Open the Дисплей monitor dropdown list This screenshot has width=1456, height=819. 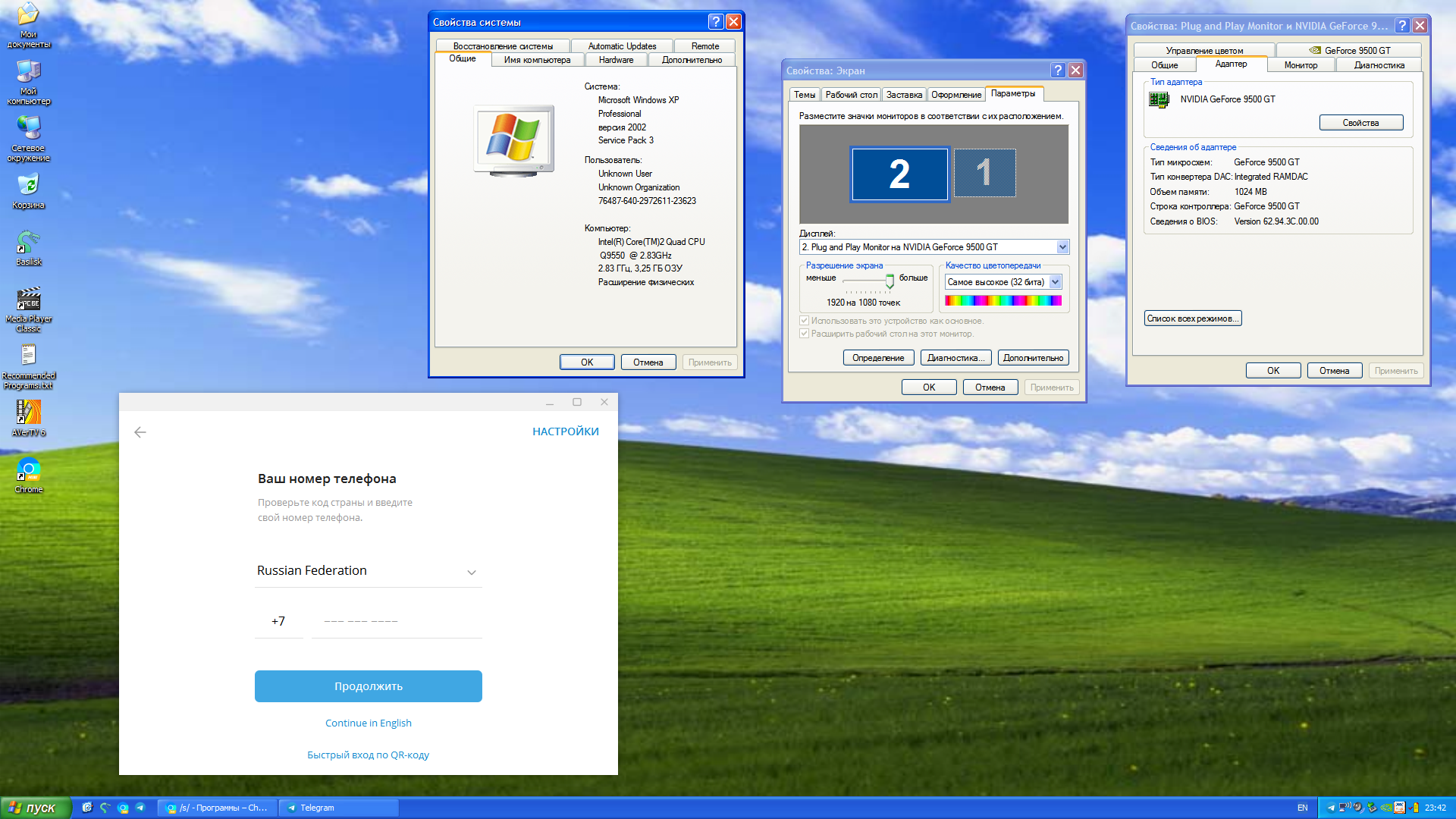tap(1062, 247)
